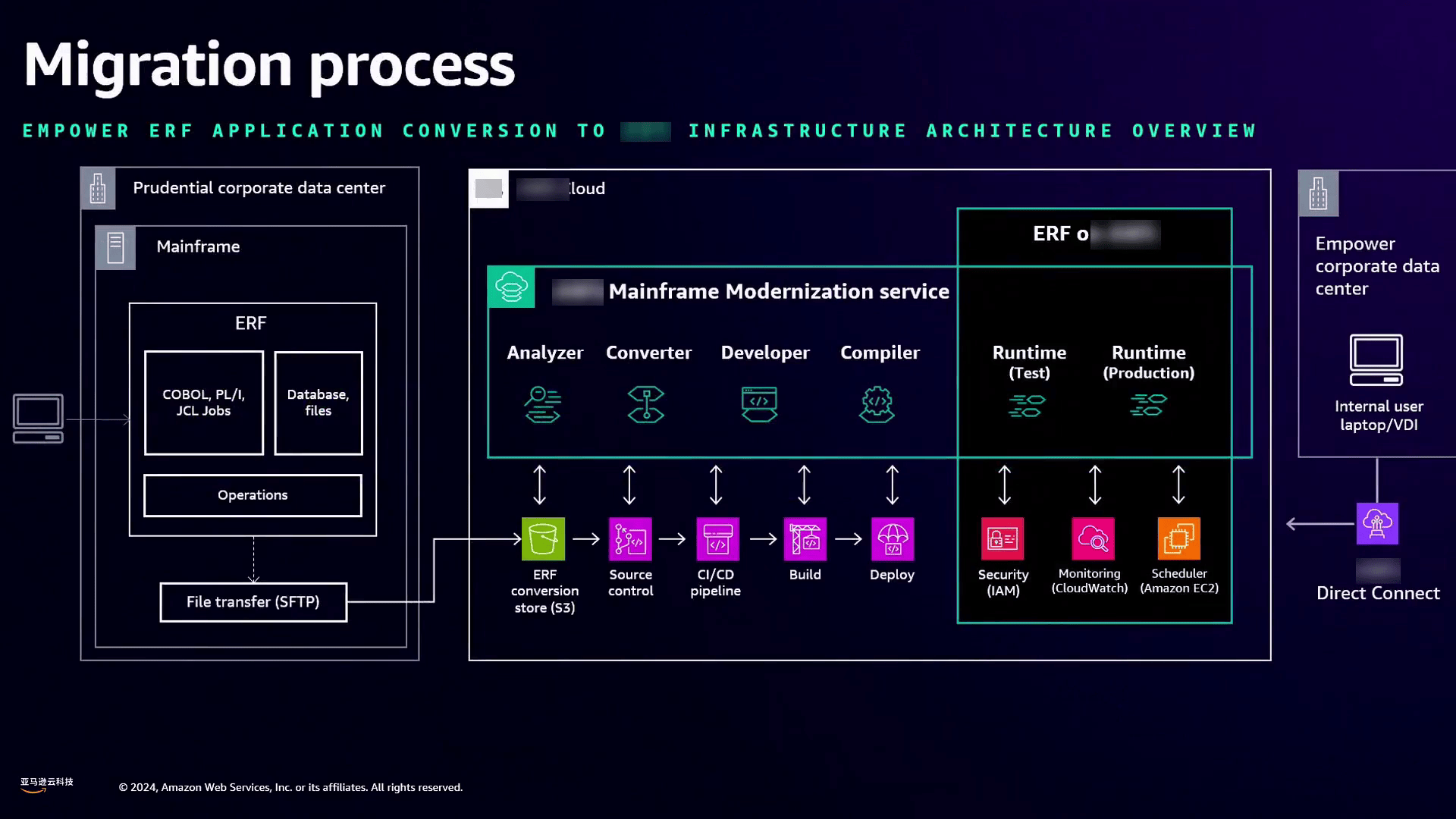Click the Deploy label
The height and width of the screenshot is (819, 1456).
(x=892, y=576)
